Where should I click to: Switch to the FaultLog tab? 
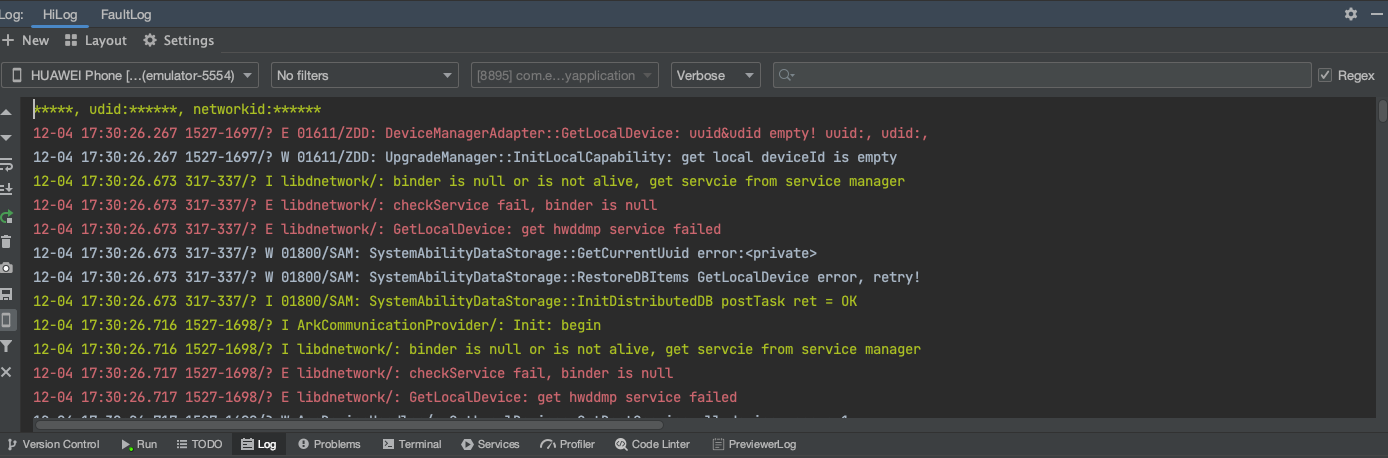[126, 14]
